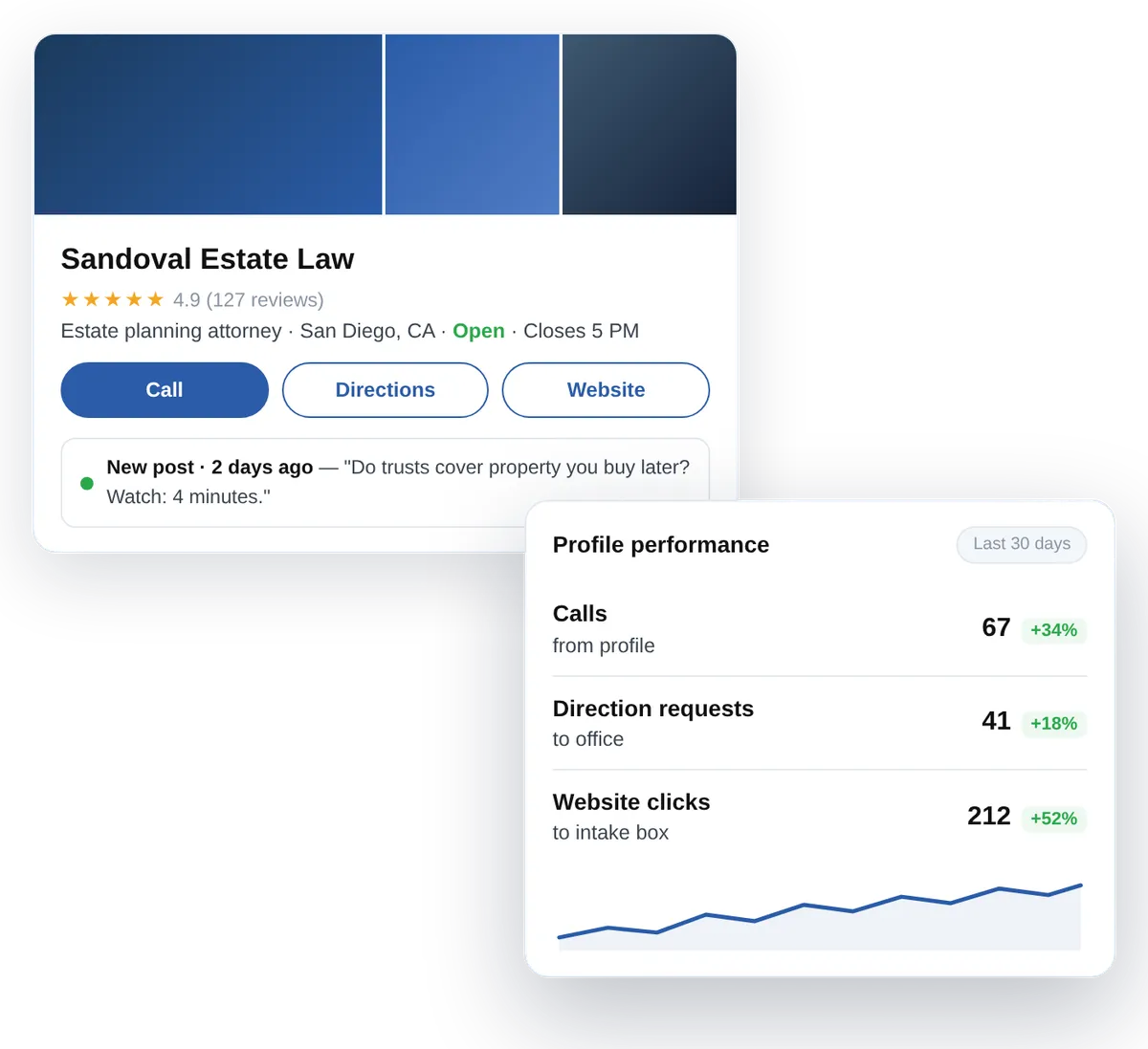This screenshot has width=1148, height=1049.
Task: Click Estate planning attorney category text
Action: click(x=171, y=331)
